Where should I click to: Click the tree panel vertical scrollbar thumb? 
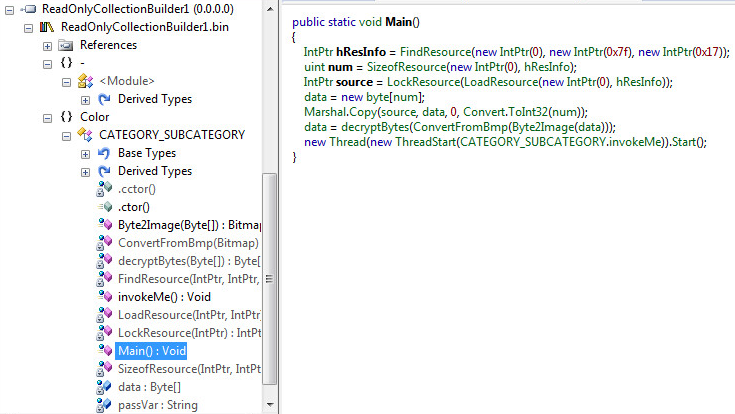[x=269, y=279]
